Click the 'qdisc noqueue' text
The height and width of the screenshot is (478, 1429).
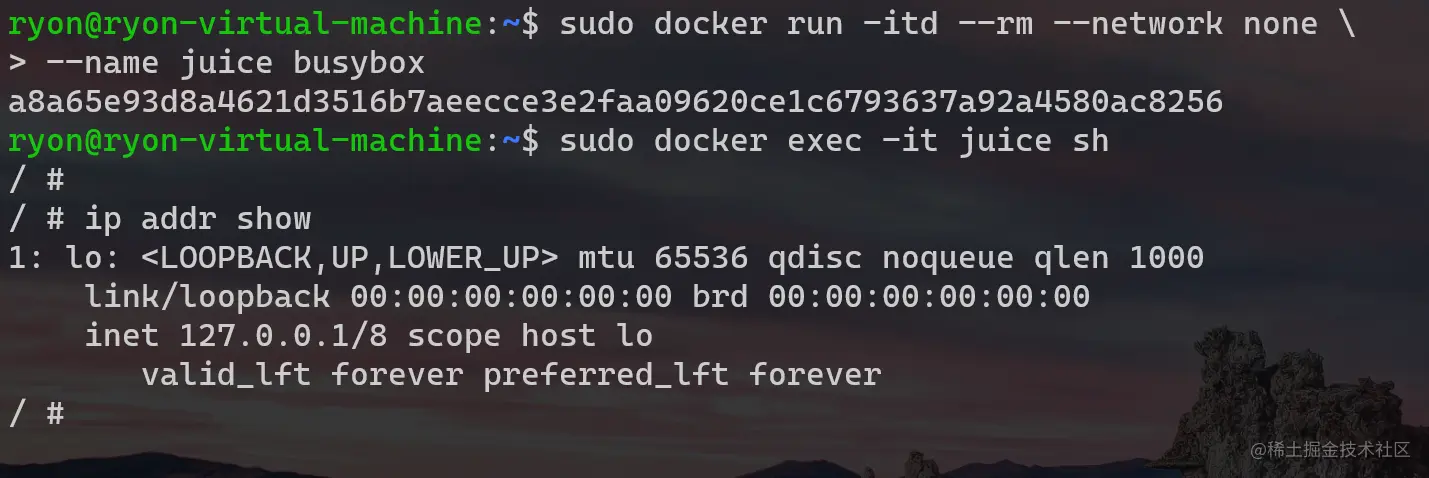891,258
